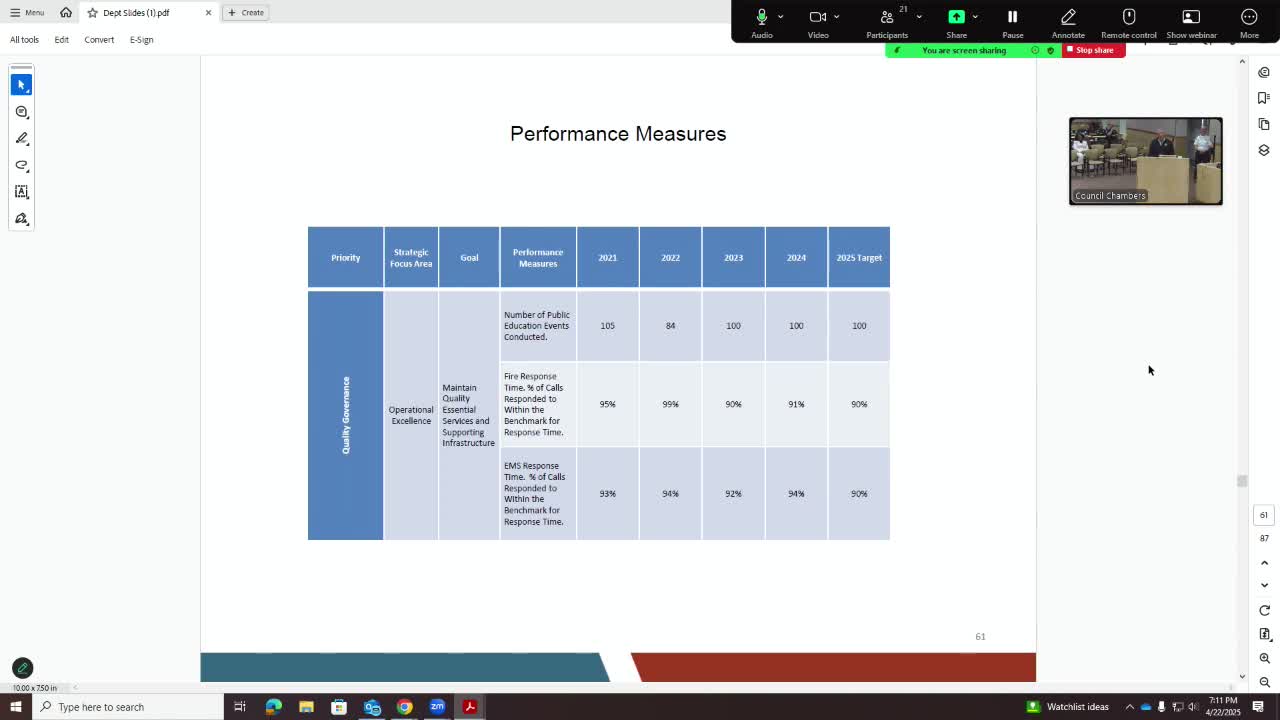Viewport: 1280px width, 720px height.
Task: Open Zoom from the taskbar
Action: pos(437,707)
